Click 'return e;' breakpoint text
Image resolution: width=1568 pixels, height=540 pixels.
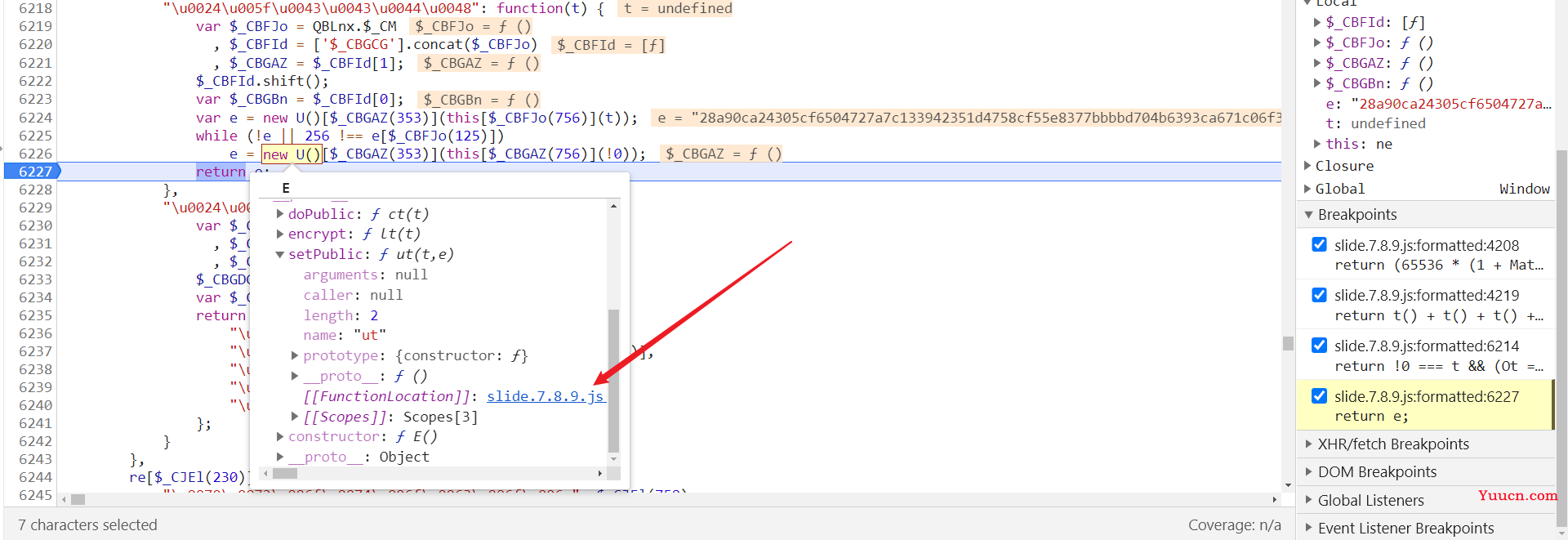pyautogui.click(x=1371, y=416)
